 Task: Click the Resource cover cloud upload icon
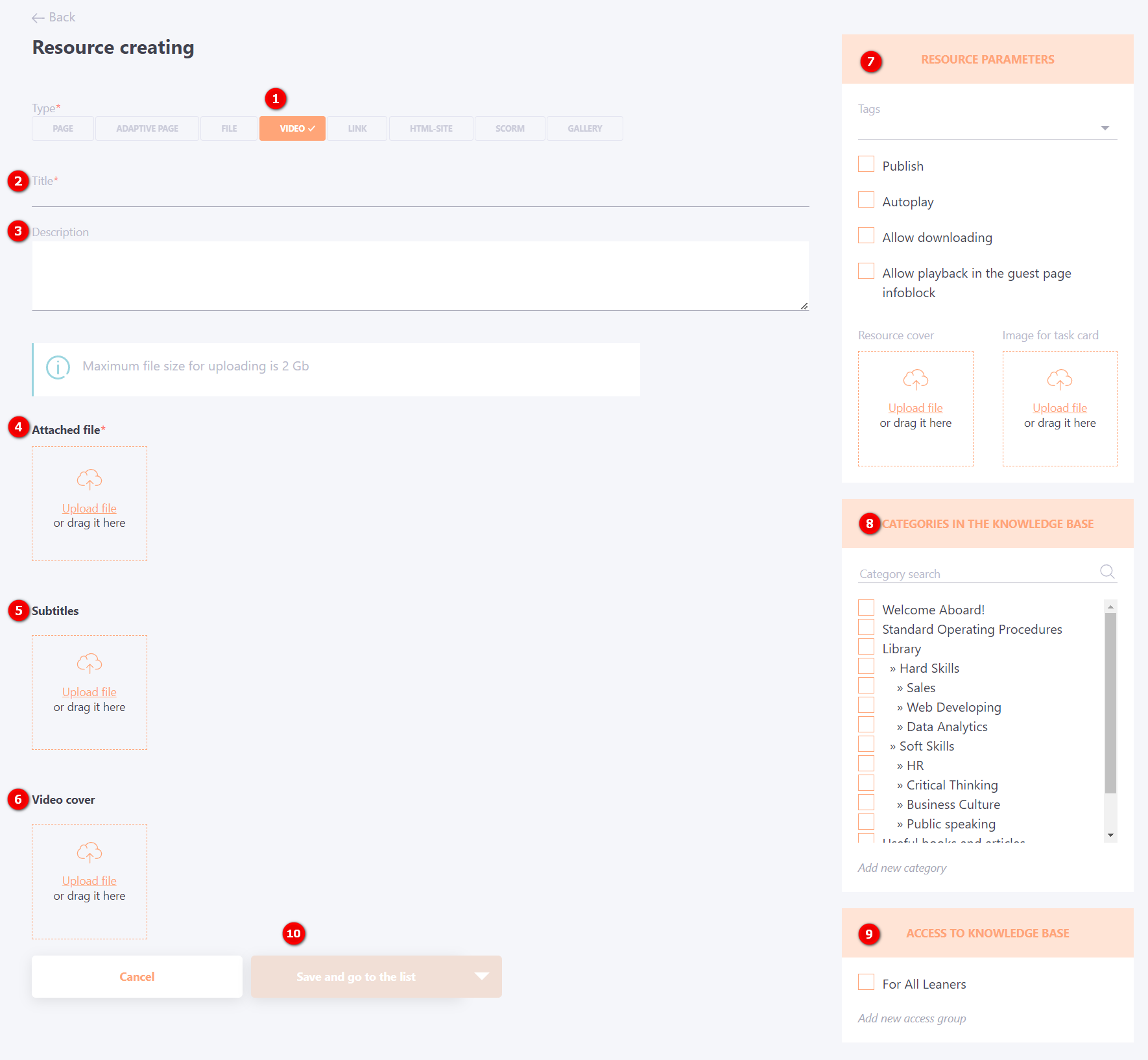[915, 379]
